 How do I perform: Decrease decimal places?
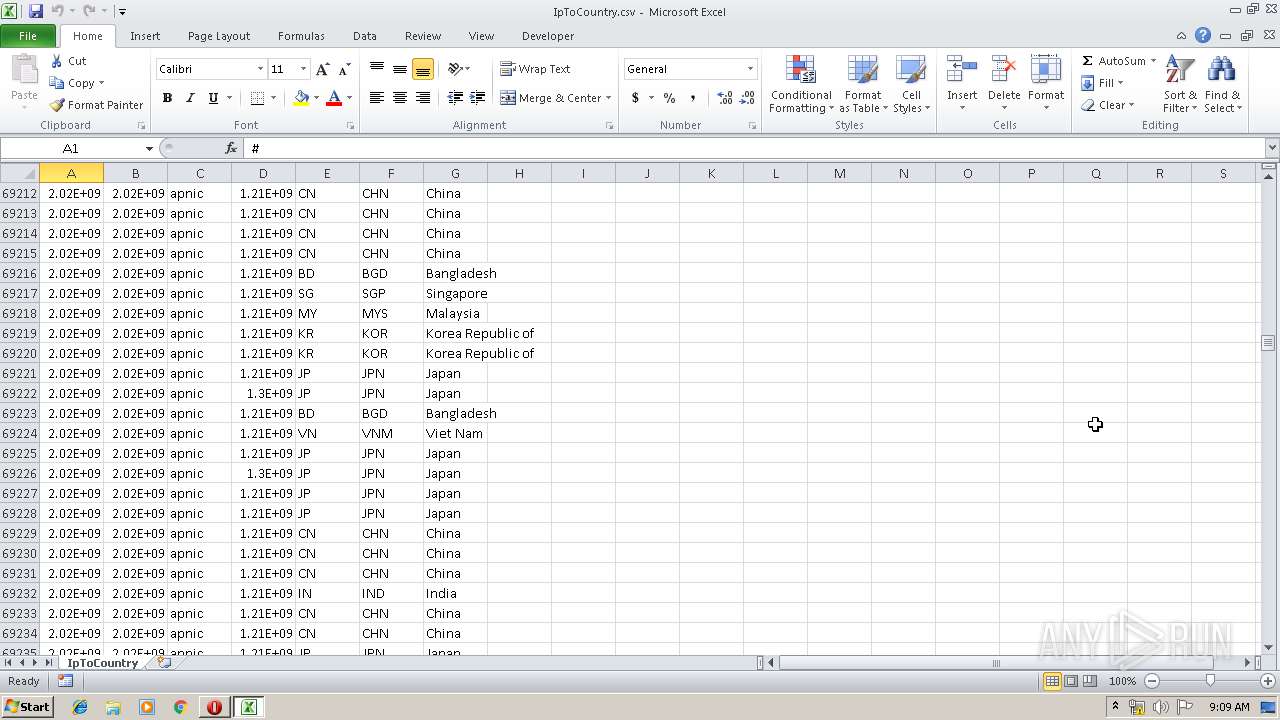tap(747, 98)
